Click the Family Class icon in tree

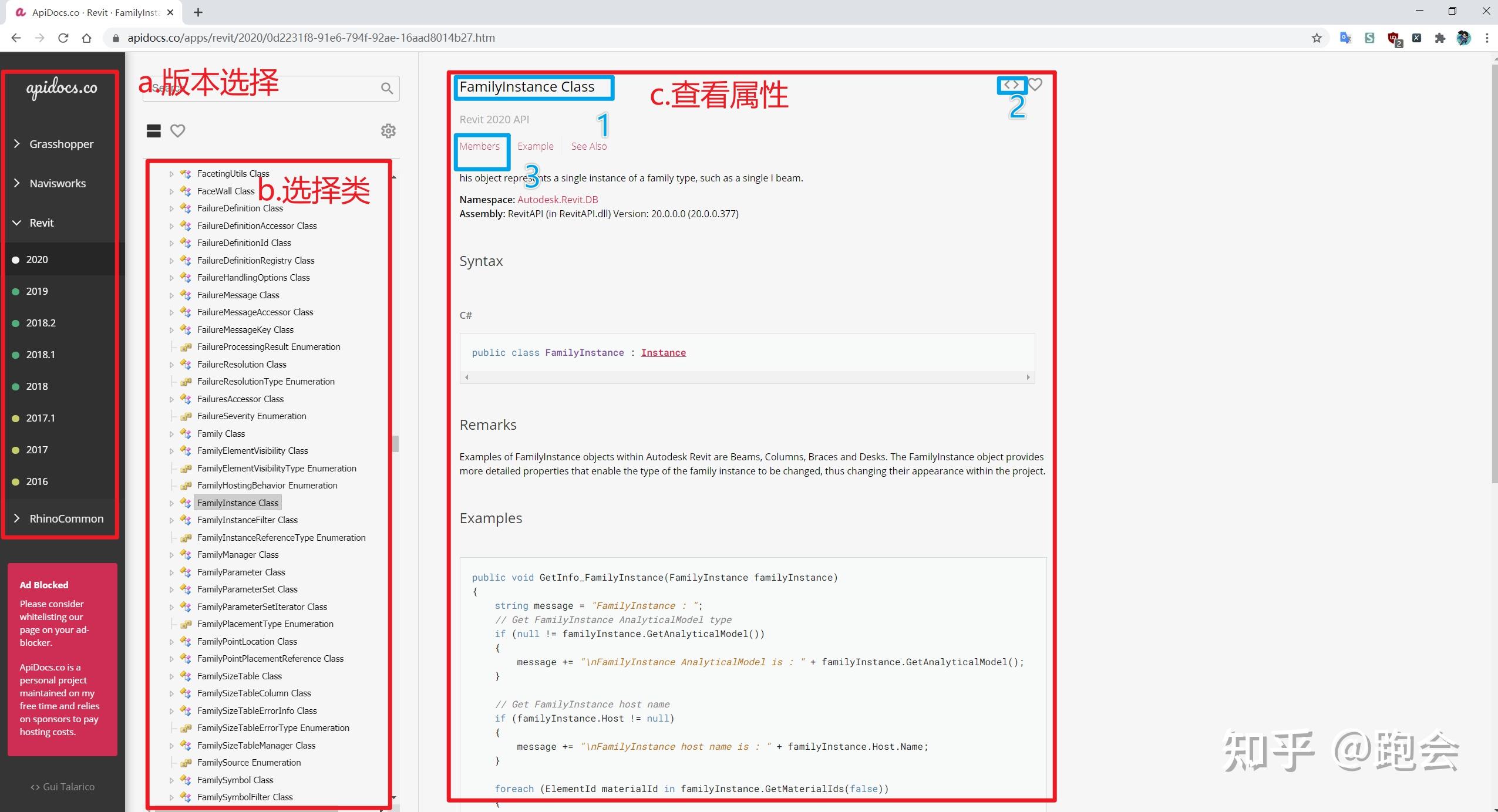[x=186, y=433]
